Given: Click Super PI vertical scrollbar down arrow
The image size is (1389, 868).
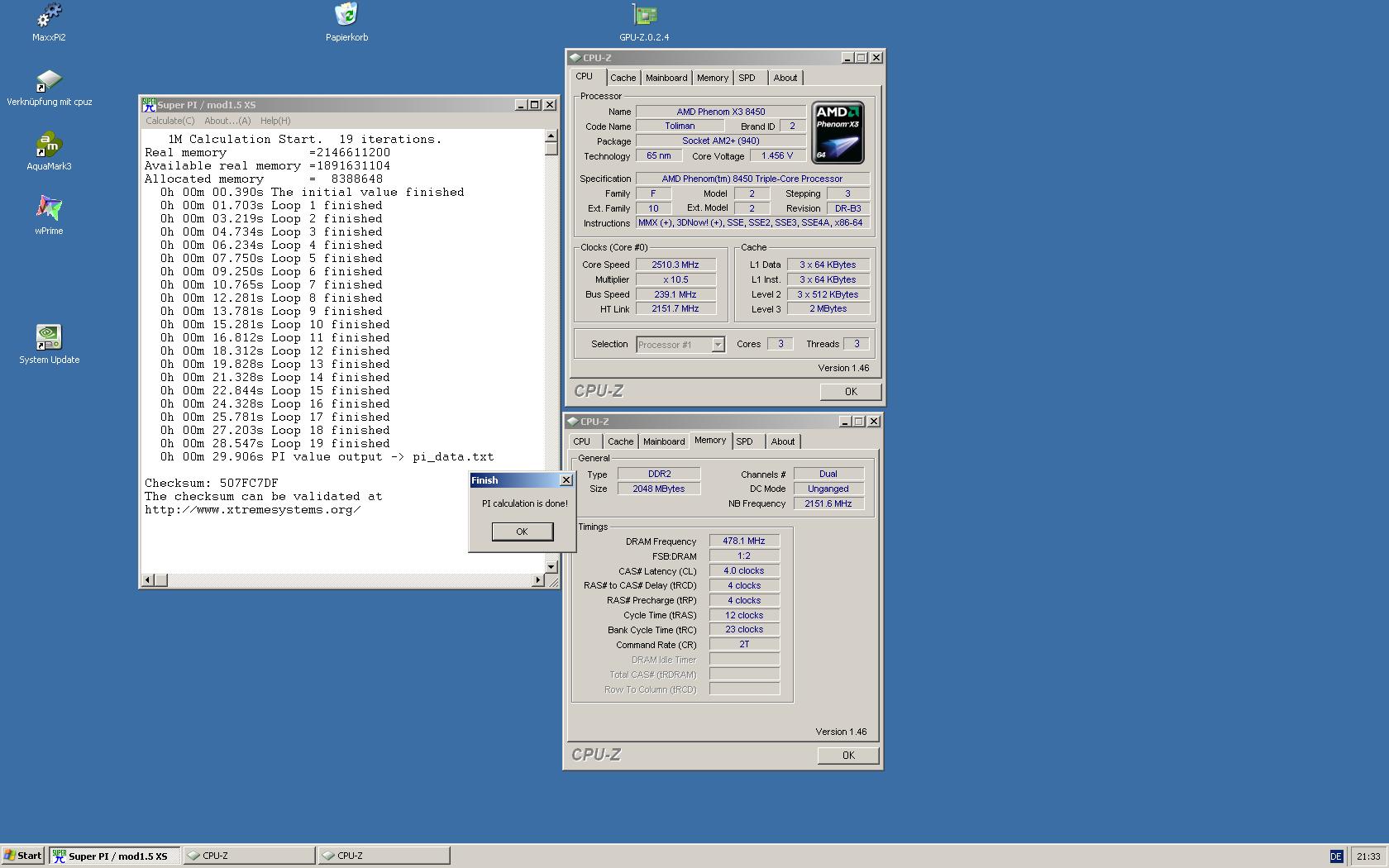Looking at the screenshot, I should [x=551, y=566].
